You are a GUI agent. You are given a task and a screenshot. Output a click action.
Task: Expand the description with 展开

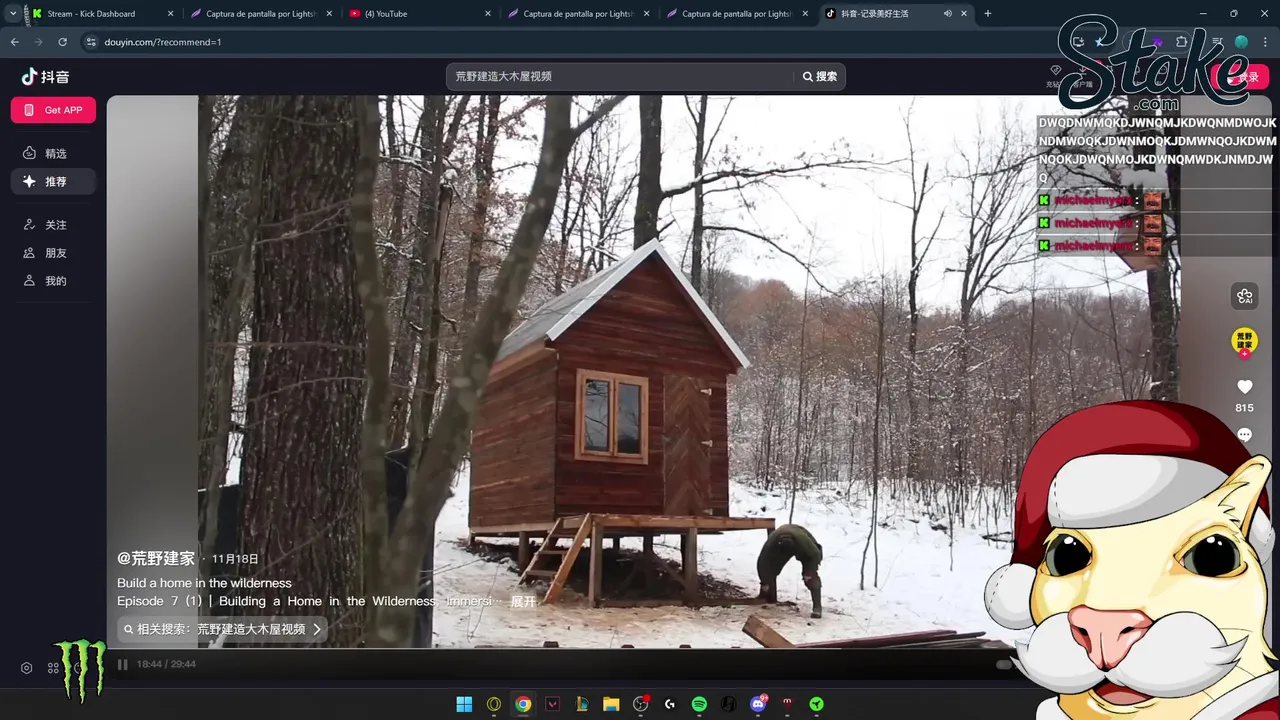[524, 602]
